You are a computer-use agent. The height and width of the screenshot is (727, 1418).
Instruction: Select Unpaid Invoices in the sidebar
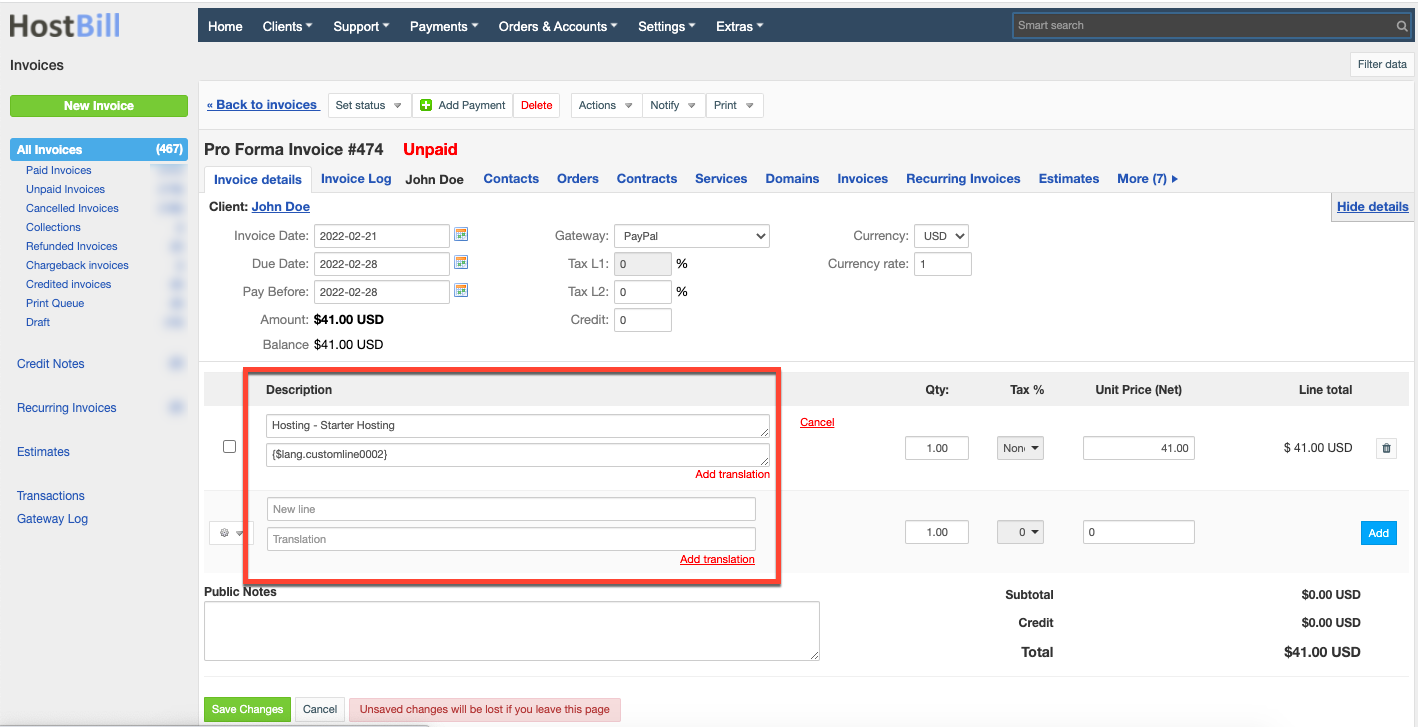65,189
